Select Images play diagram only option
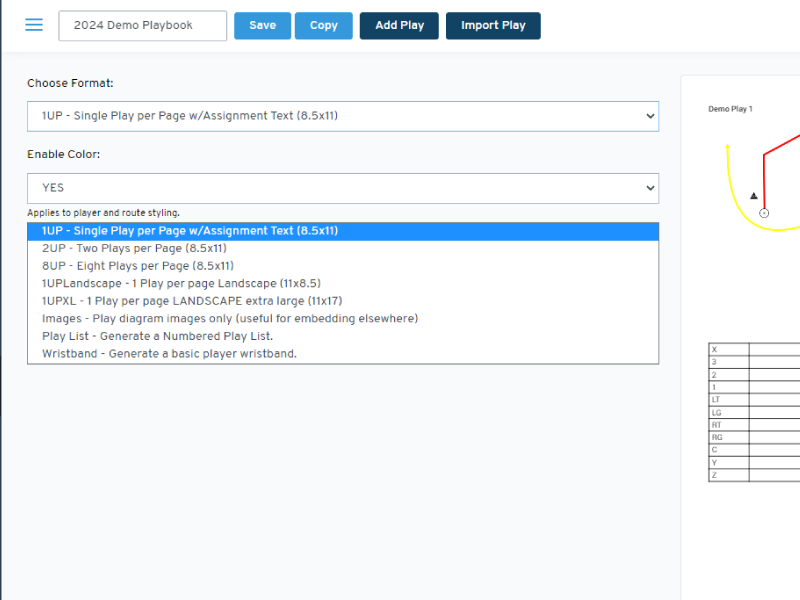This screenshot has width=800, height=600. pos(229,319)
